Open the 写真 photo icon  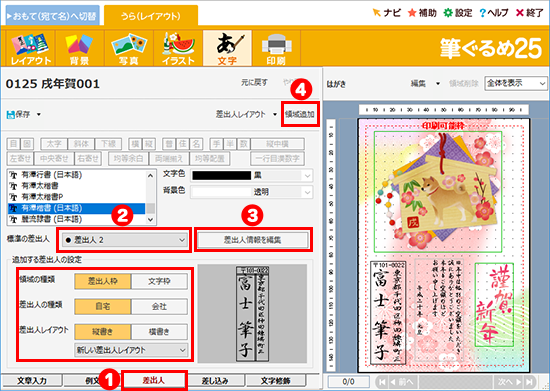pos(129,49)
